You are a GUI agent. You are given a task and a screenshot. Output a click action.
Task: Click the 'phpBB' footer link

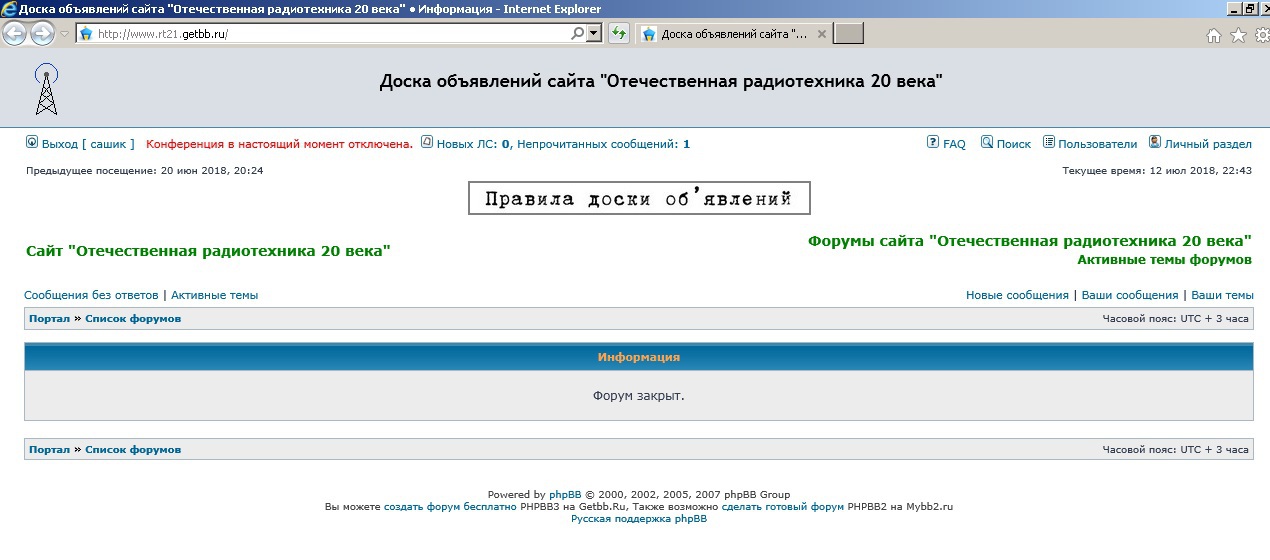click(x=565, y=495)
